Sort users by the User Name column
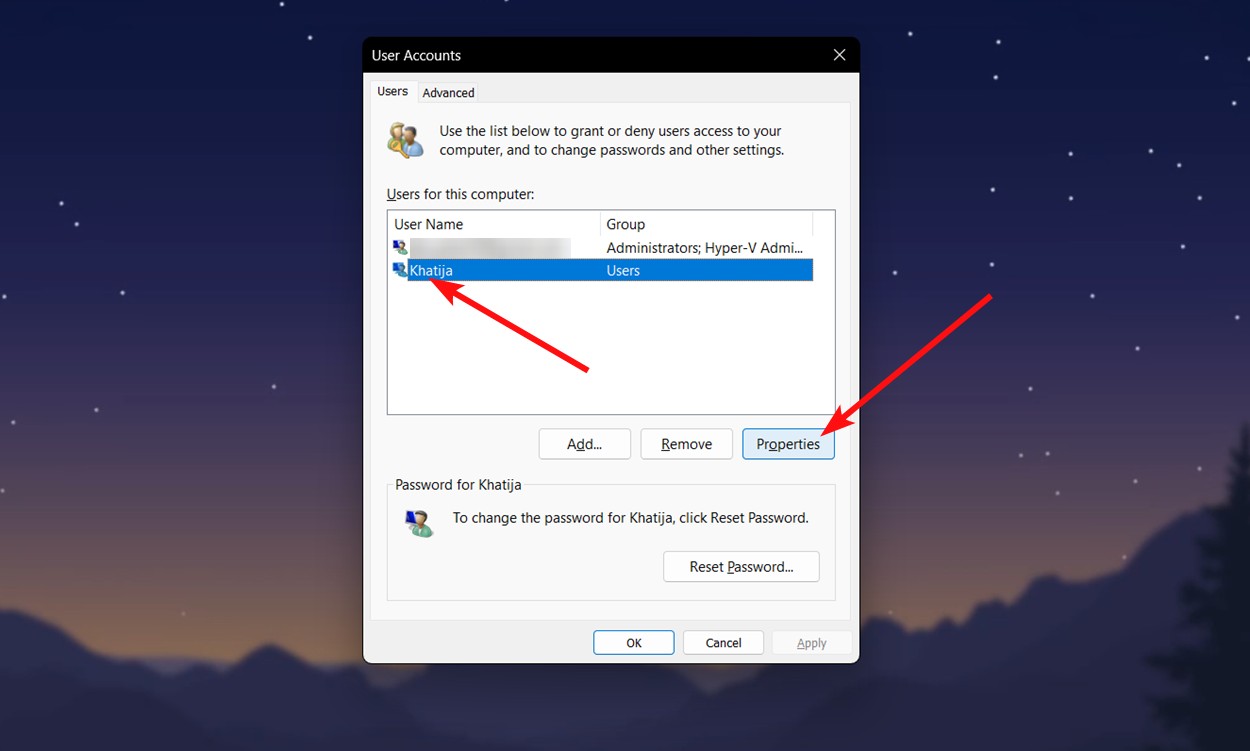1250x751 pixels. click(x=428, y=224)
